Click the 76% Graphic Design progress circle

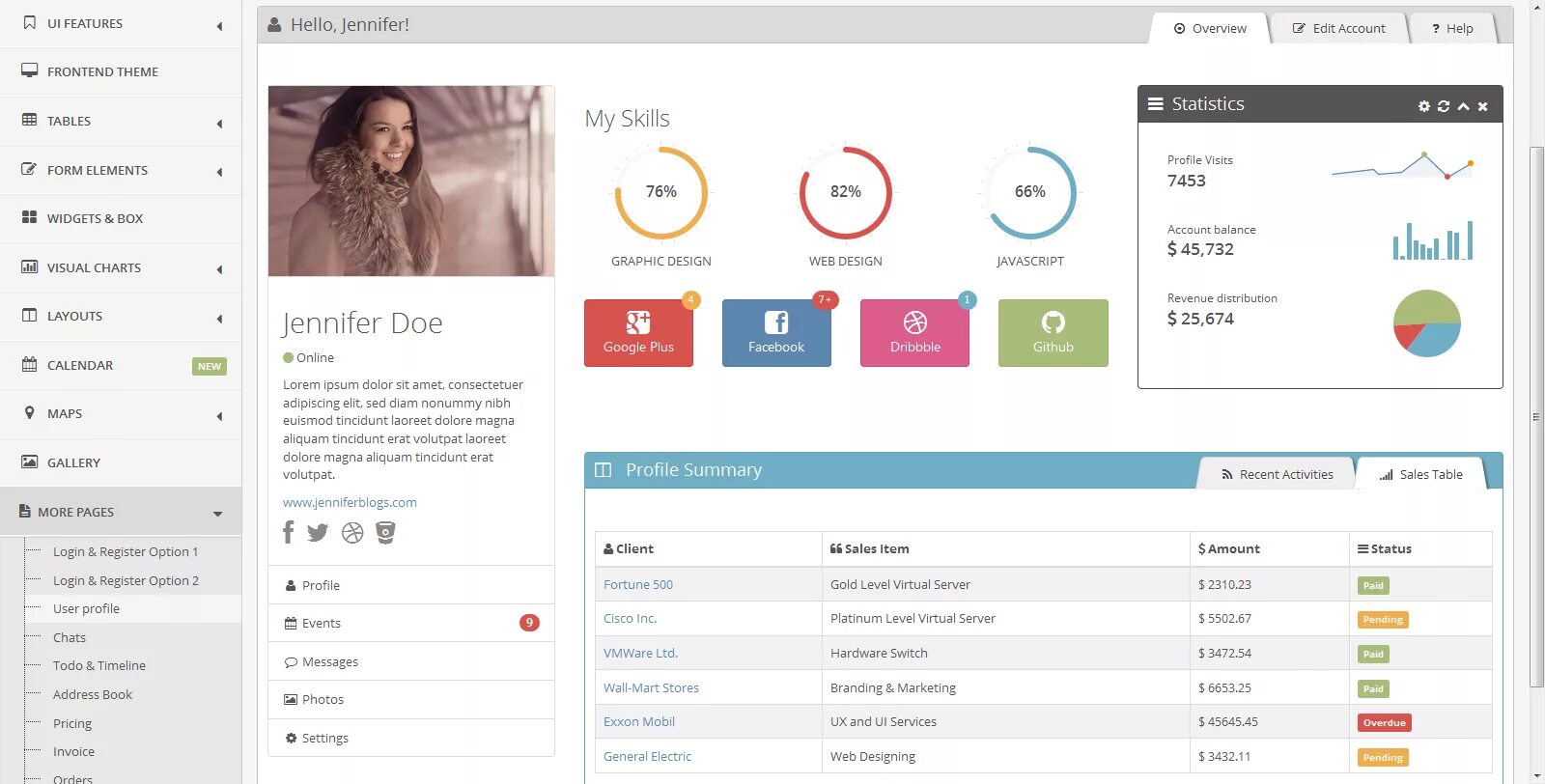coord(661,192)
